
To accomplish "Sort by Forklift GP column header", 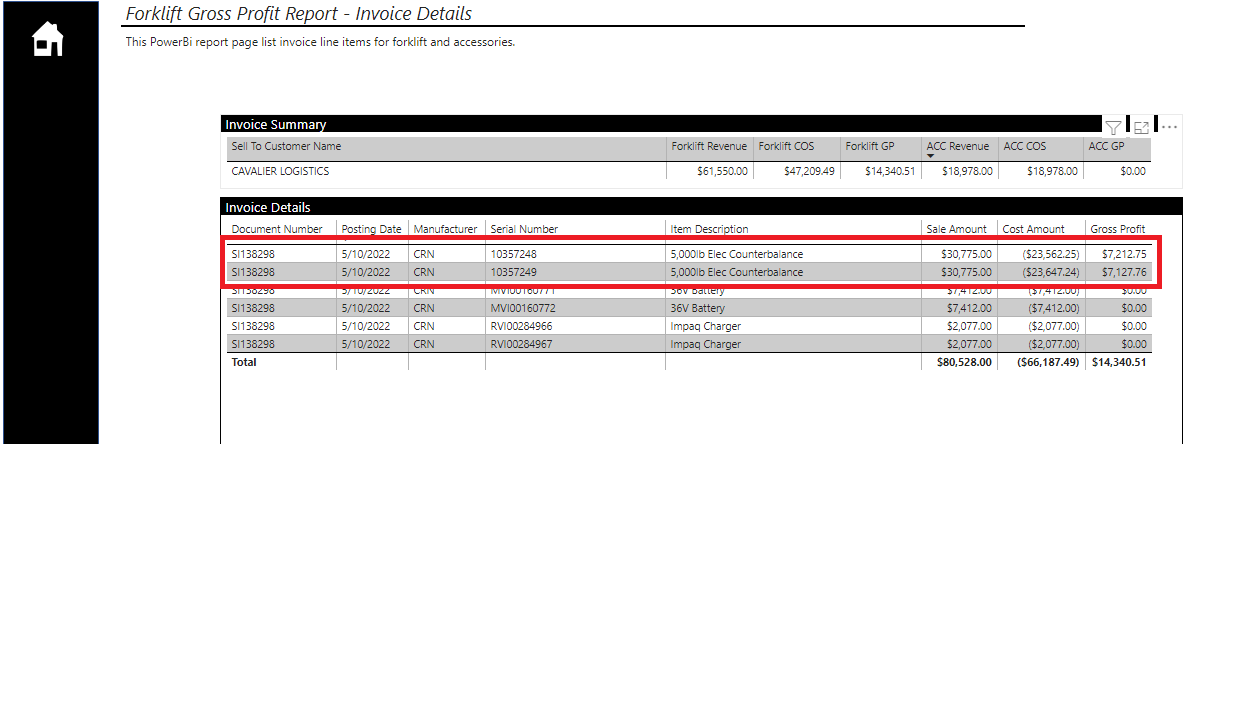I will click(869, 146).
